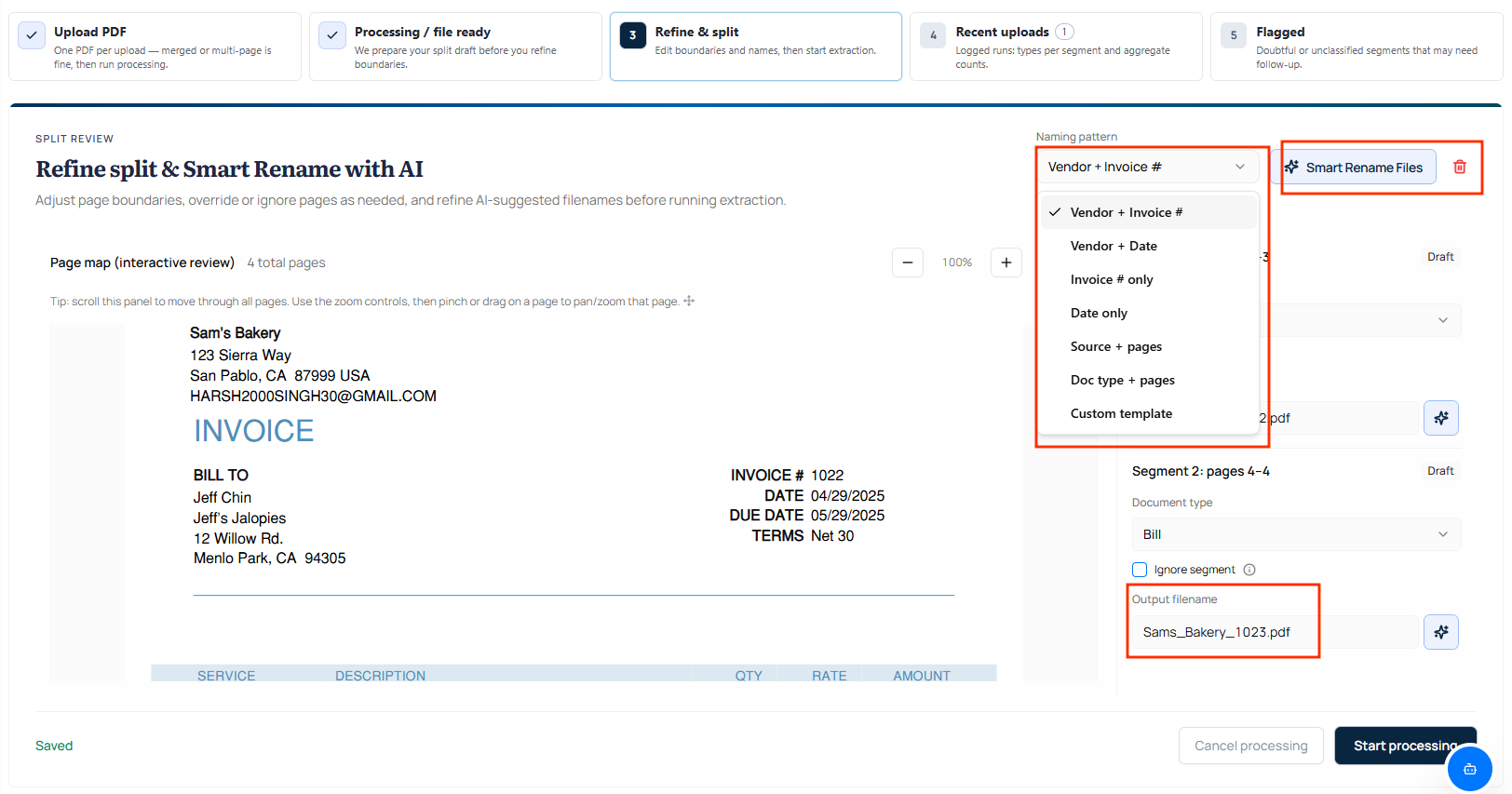
Task: Click the Segment 2: pages 4–4 heading
Action: tap(1200, 471)
